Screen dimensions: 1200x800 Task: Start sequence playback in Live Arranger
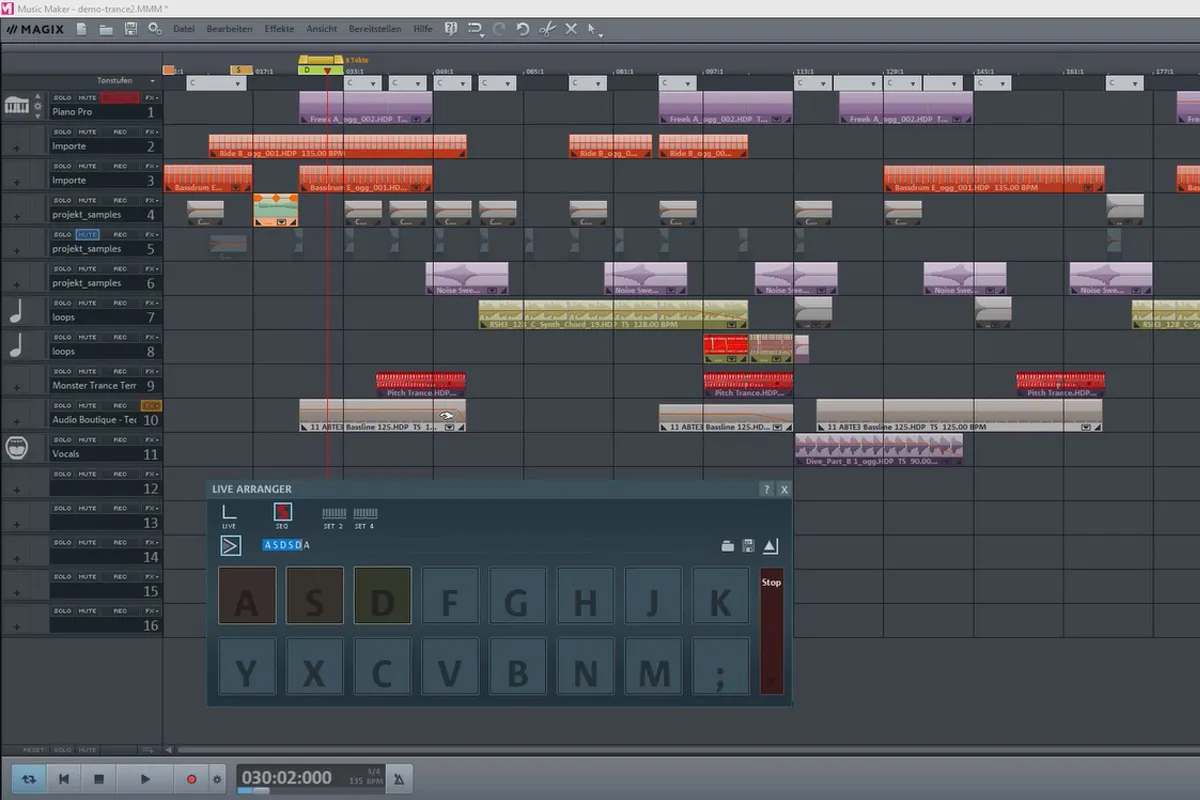coord(231,545)
